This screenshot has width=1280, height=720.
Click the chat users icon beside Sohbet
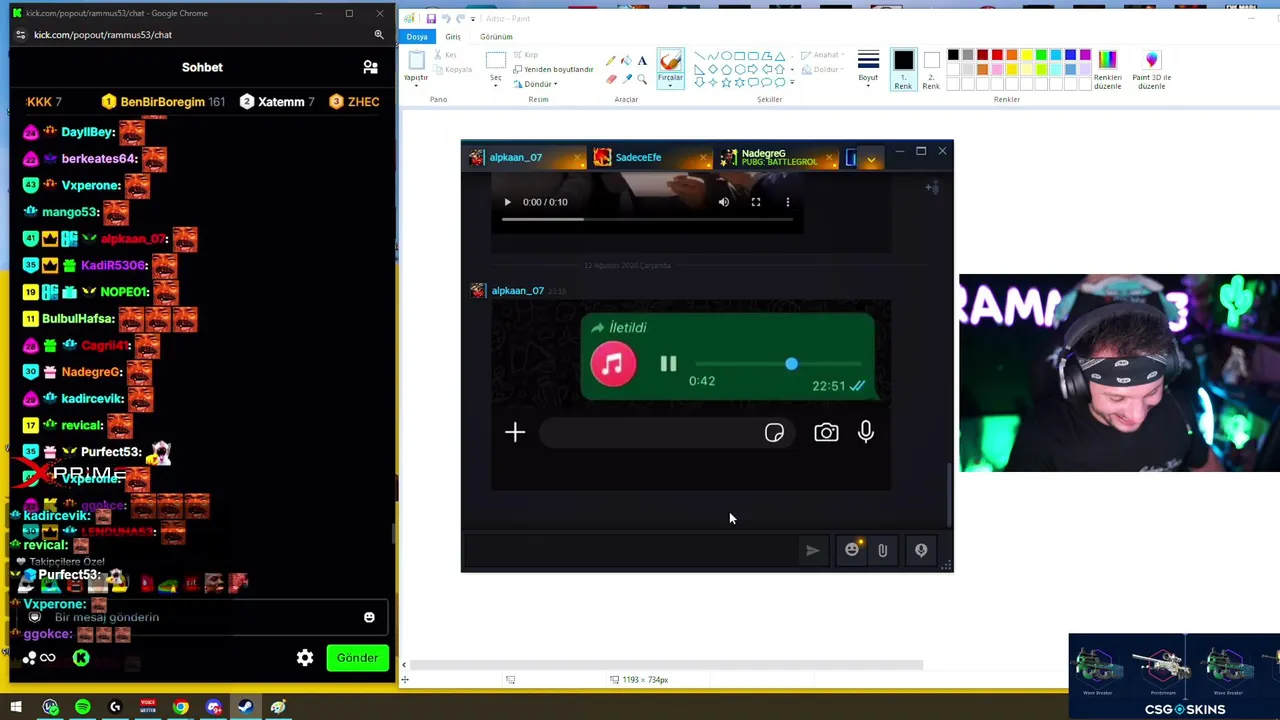[x=370, y=67]
